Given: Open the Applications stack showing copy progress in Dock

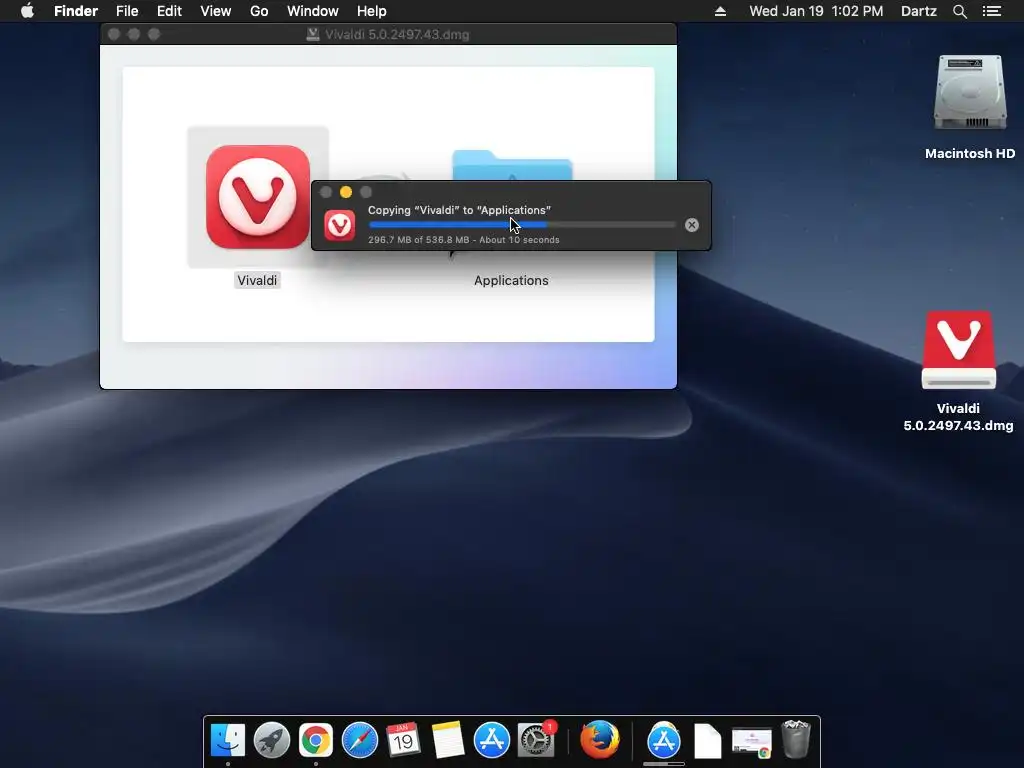Looking at the screenshot, I should [x=664, y=741].
